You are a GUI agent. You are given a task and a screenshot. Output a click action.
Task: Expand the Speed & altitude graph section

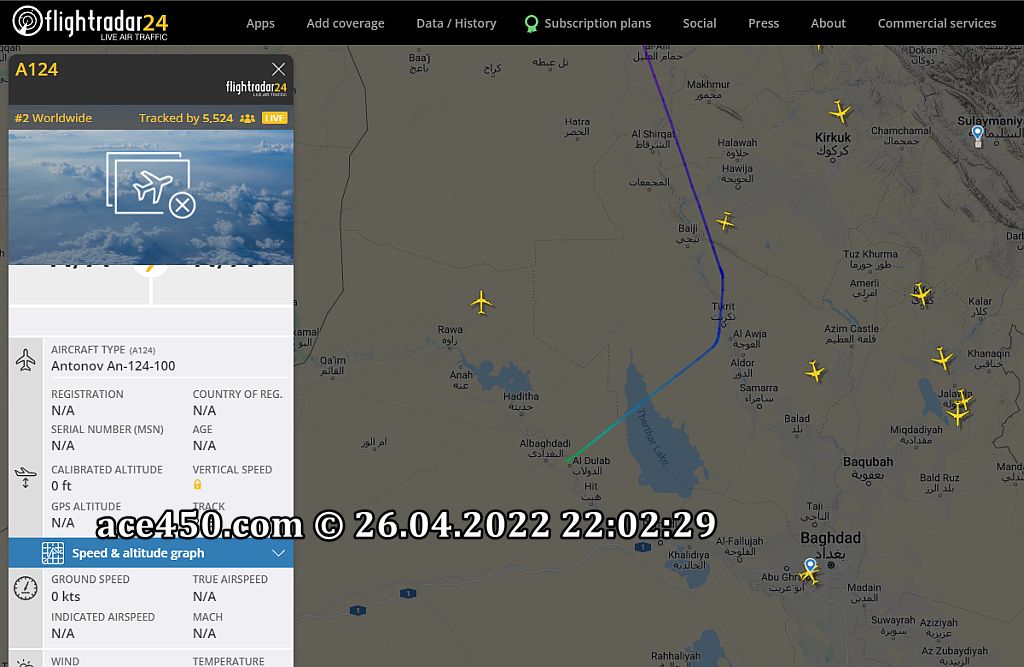point(151,553)
